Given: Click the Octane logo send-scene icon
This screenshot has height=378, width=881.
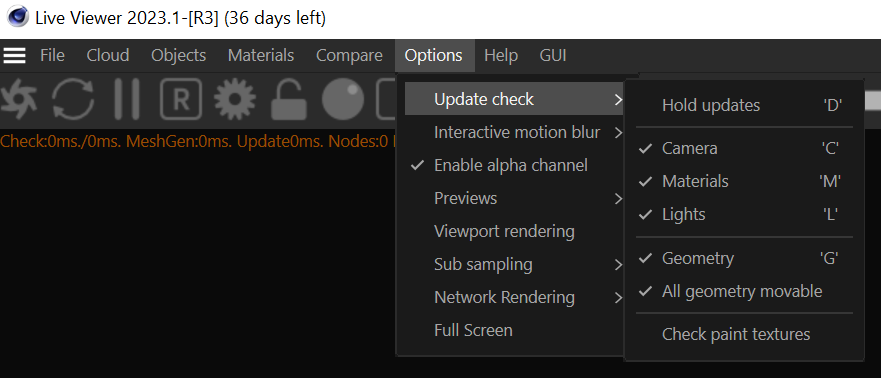Looking at the screenshot, I should (18, 101).
